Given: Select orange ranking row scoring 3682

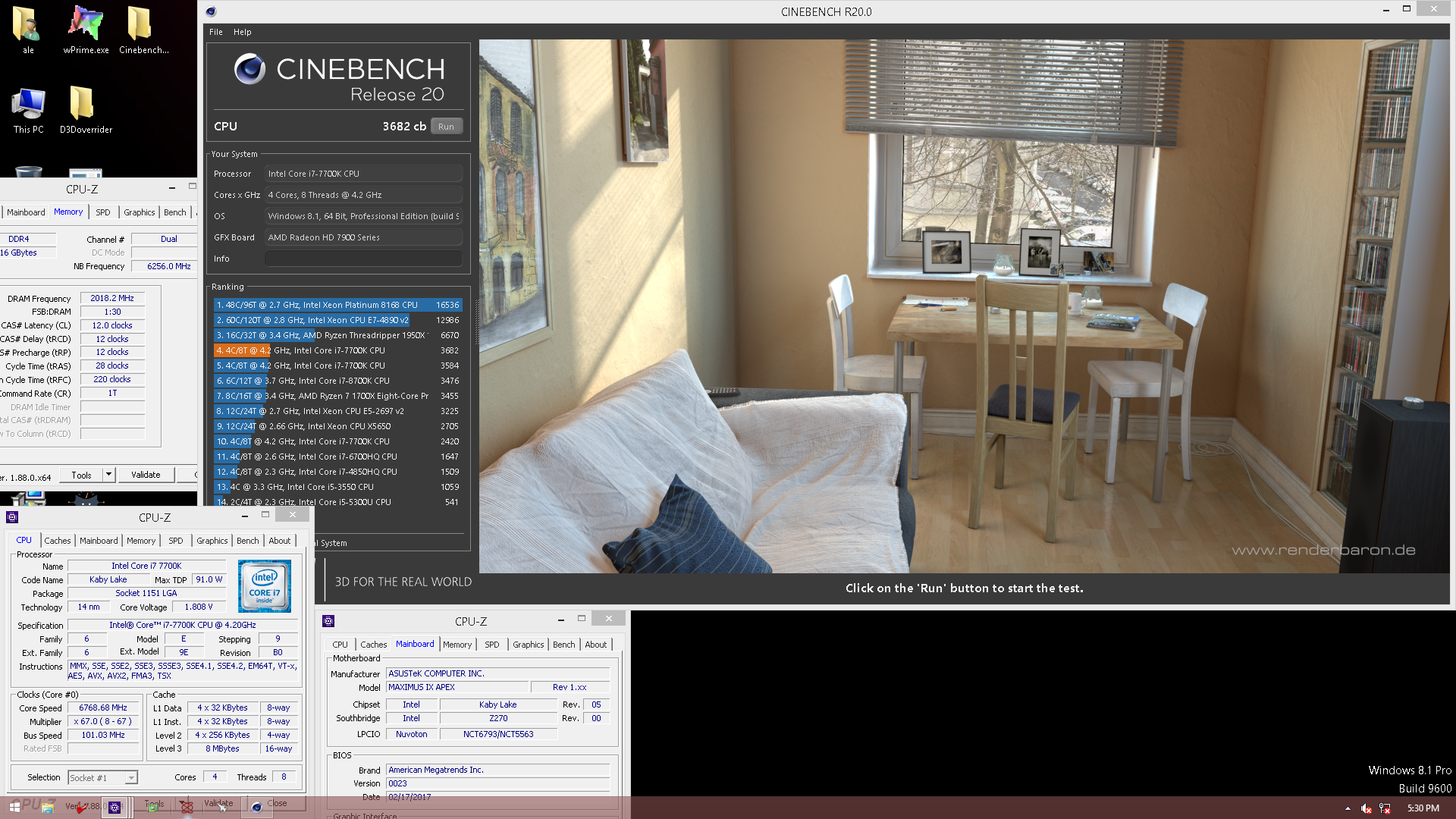Looking at the screenshot, I should [337, 350].
